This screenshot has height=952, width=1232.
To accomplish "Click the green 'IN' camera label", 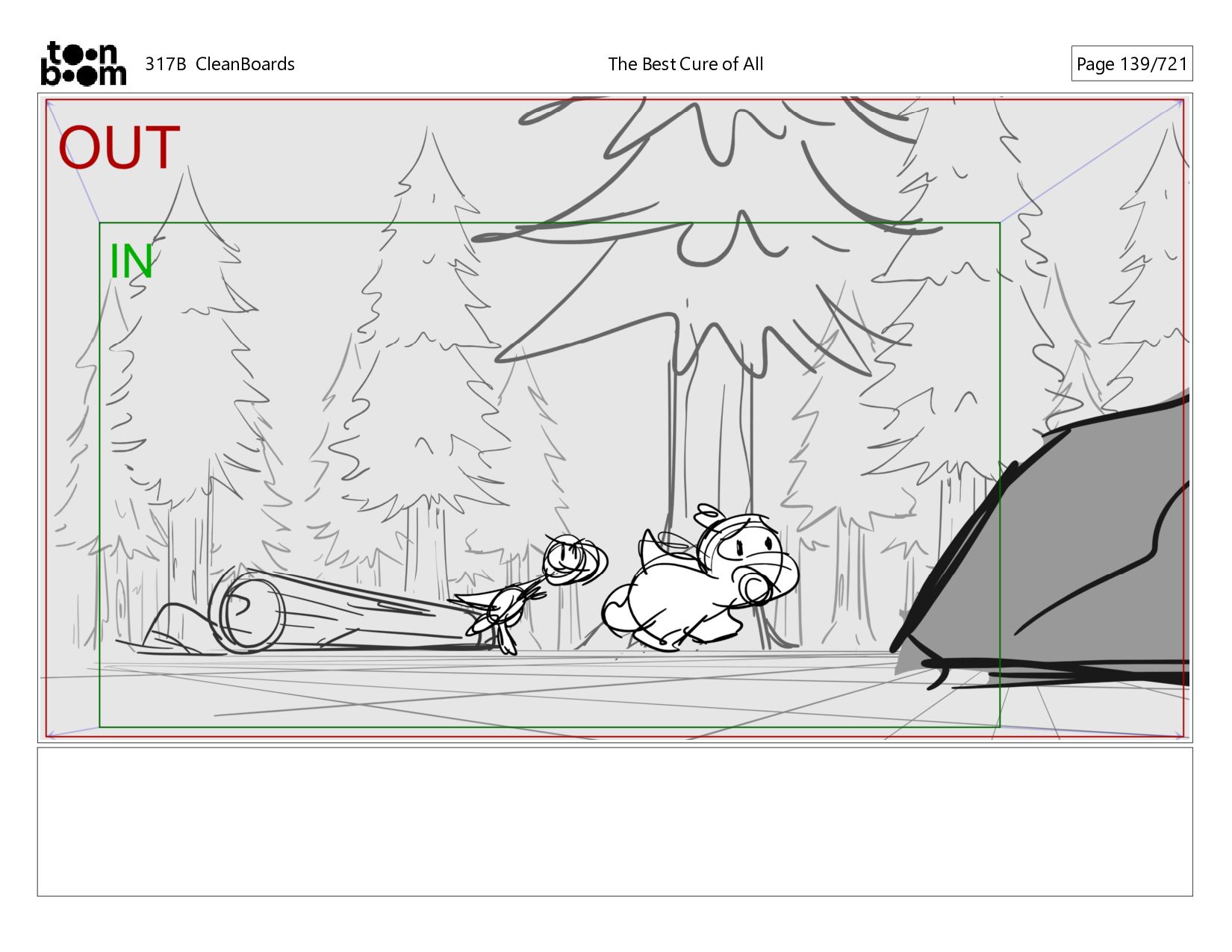I will point(131,261).
